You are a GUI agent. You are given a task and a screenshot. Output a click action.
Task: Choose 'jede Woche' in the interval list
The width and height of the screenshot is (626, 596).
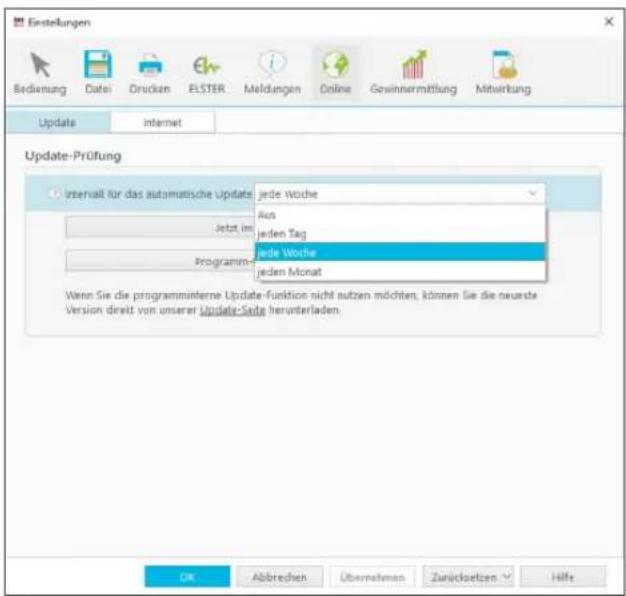click(x=400, y=252)
